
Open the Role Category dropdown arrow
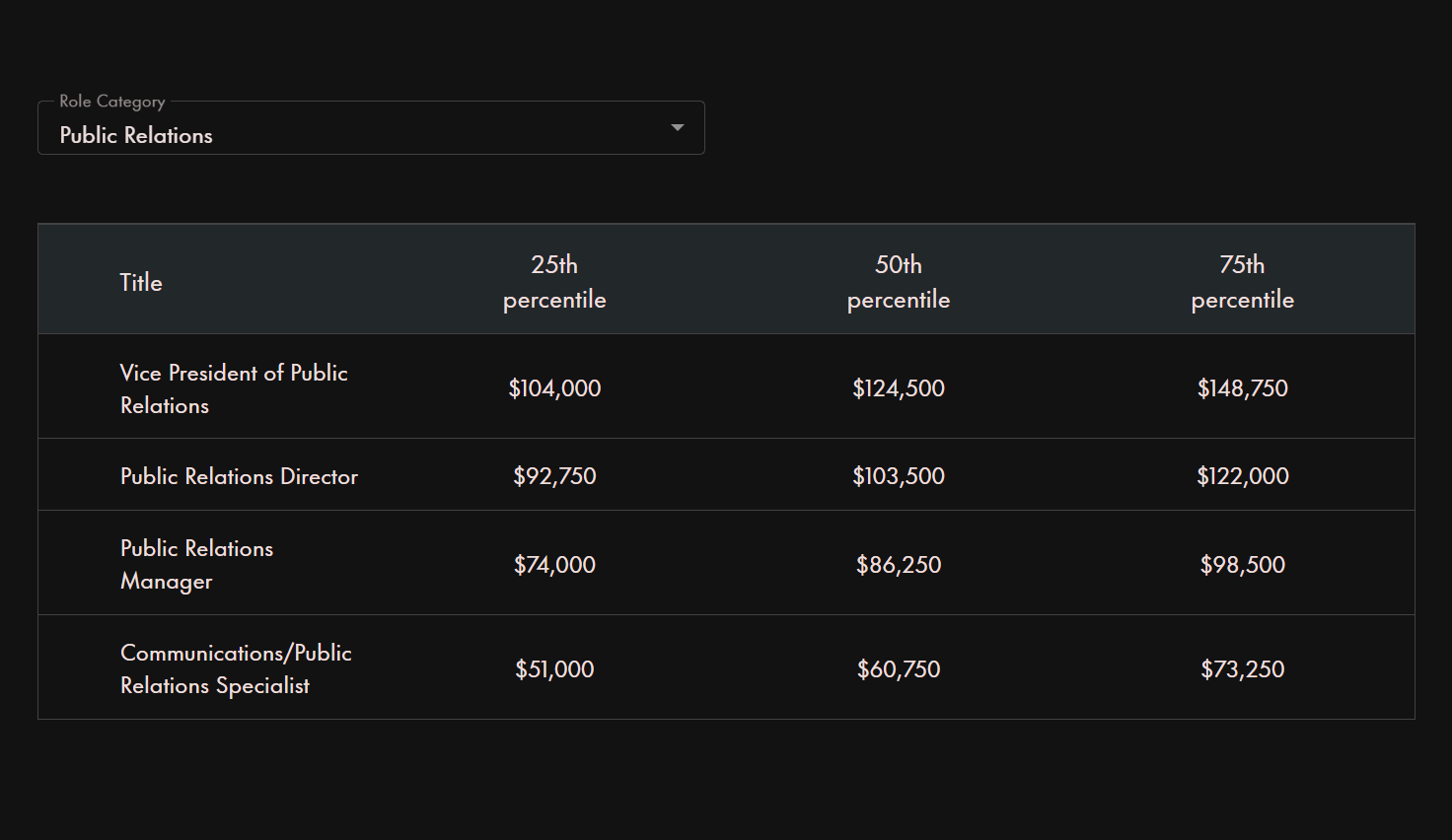coord(677,128)
